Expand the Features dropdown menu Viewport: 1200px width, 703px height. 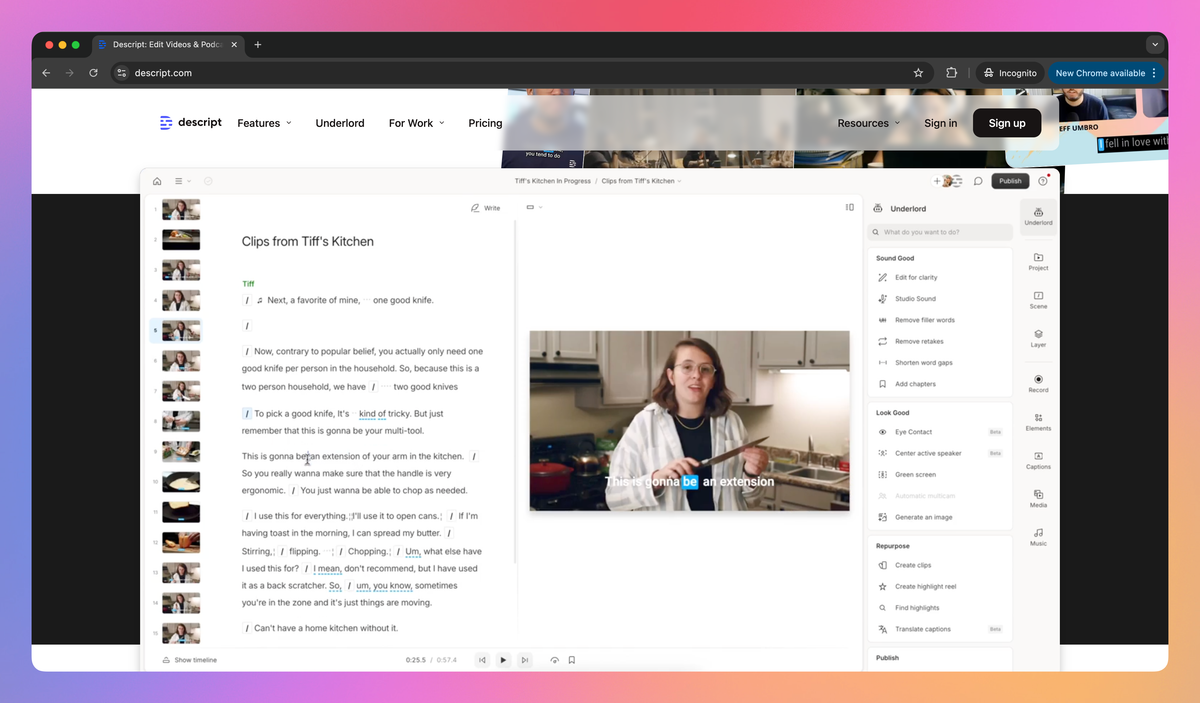click(264, 123)
